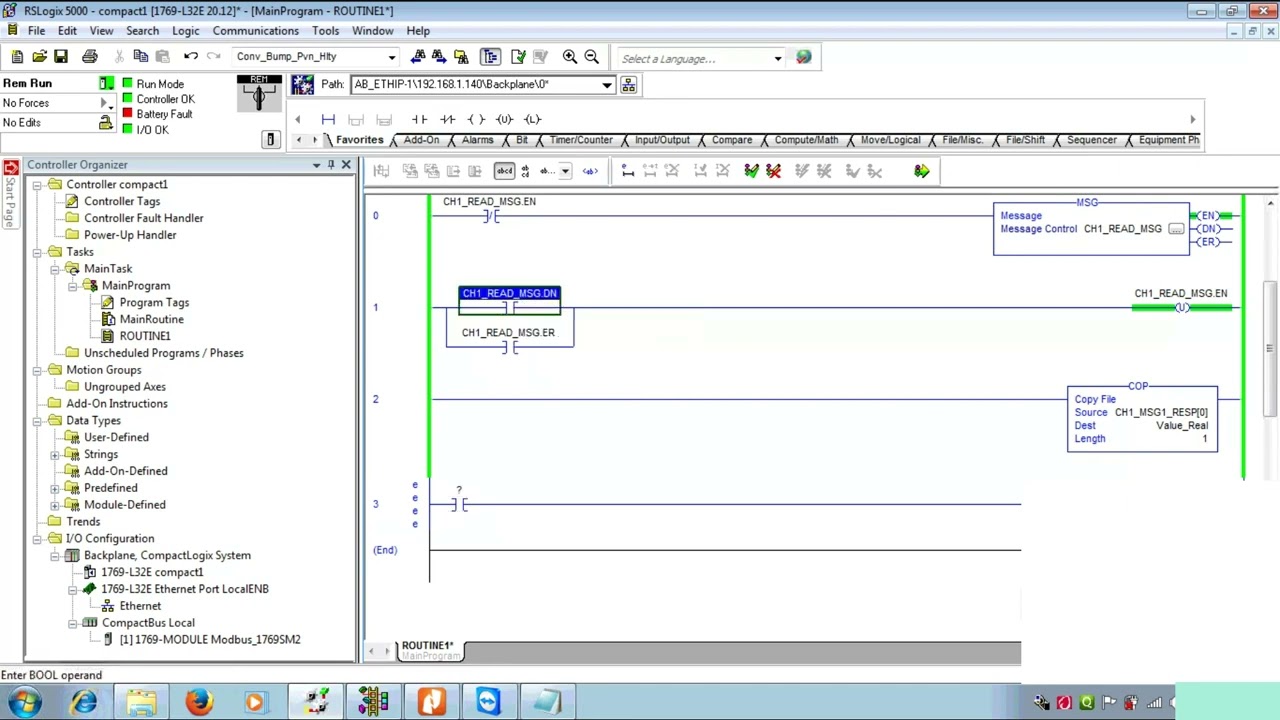
Task: Collapse the MainTask node
Action: [55, 269]
